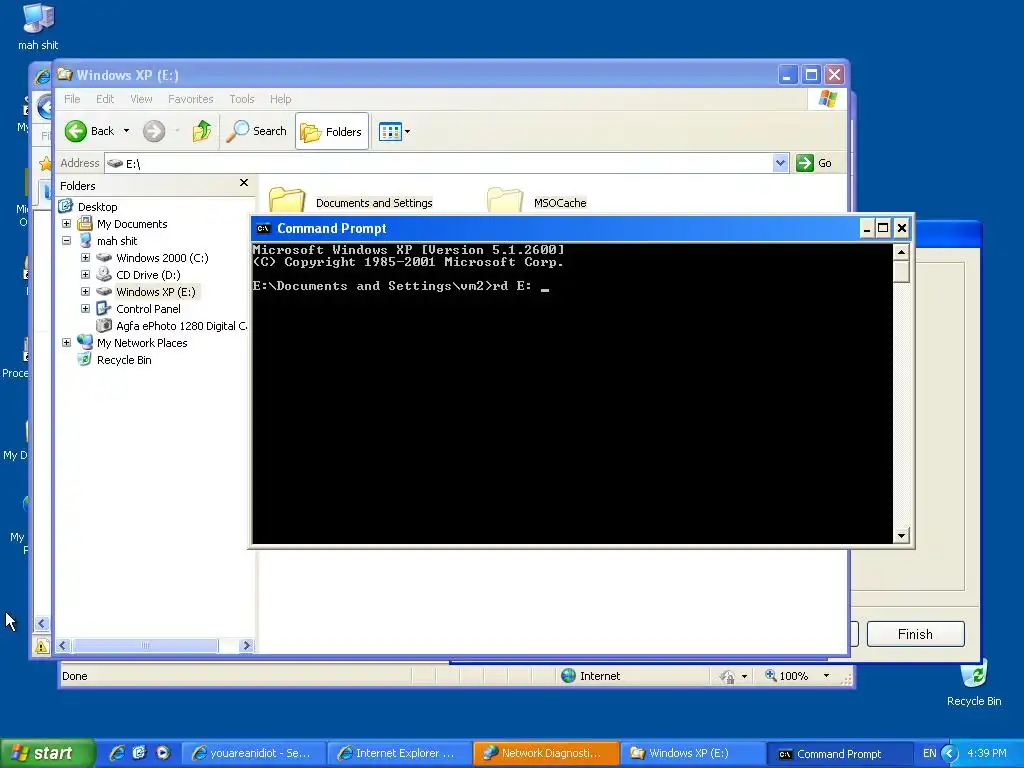Open the Tools menu
The image size is (1024, 768).
click(x=242, y=99)
